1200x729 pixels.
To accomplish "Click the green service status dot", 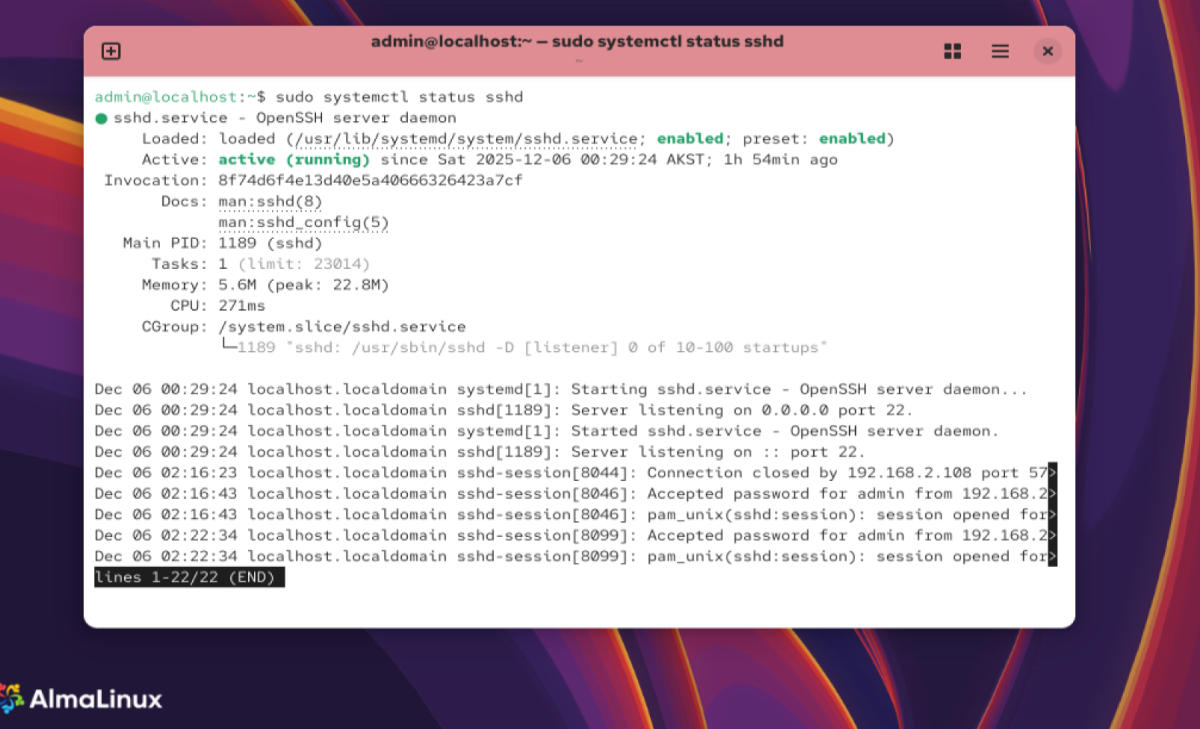I will [x=101, y=118].
